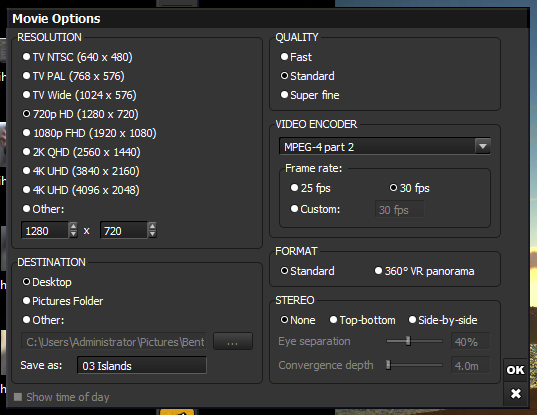Click the Save as filename field
This screenshot has width=537, height=415.
(x=142, y=365)
